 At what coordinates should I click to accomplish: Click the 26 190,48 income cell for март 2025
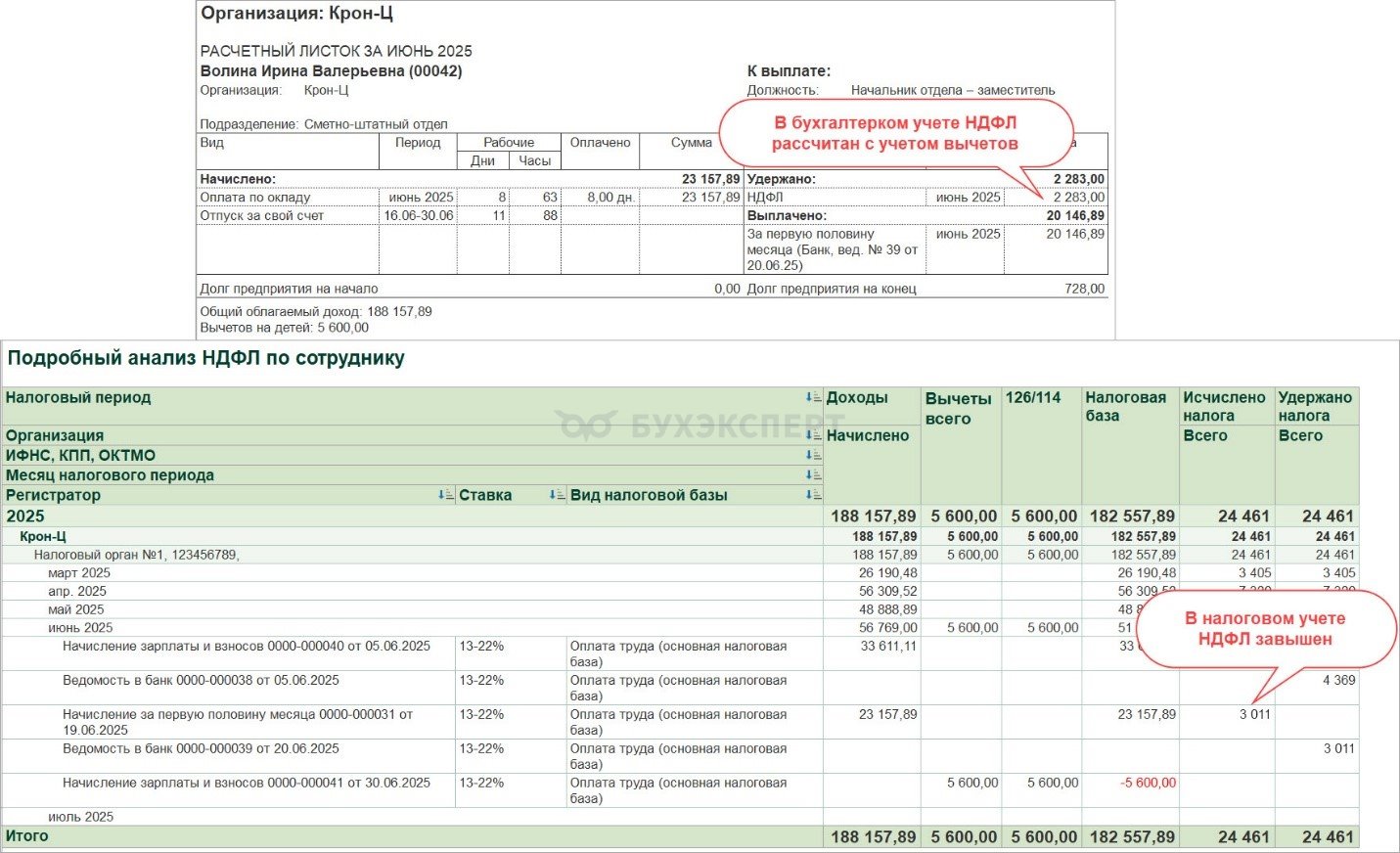click(x=888, y=573)
